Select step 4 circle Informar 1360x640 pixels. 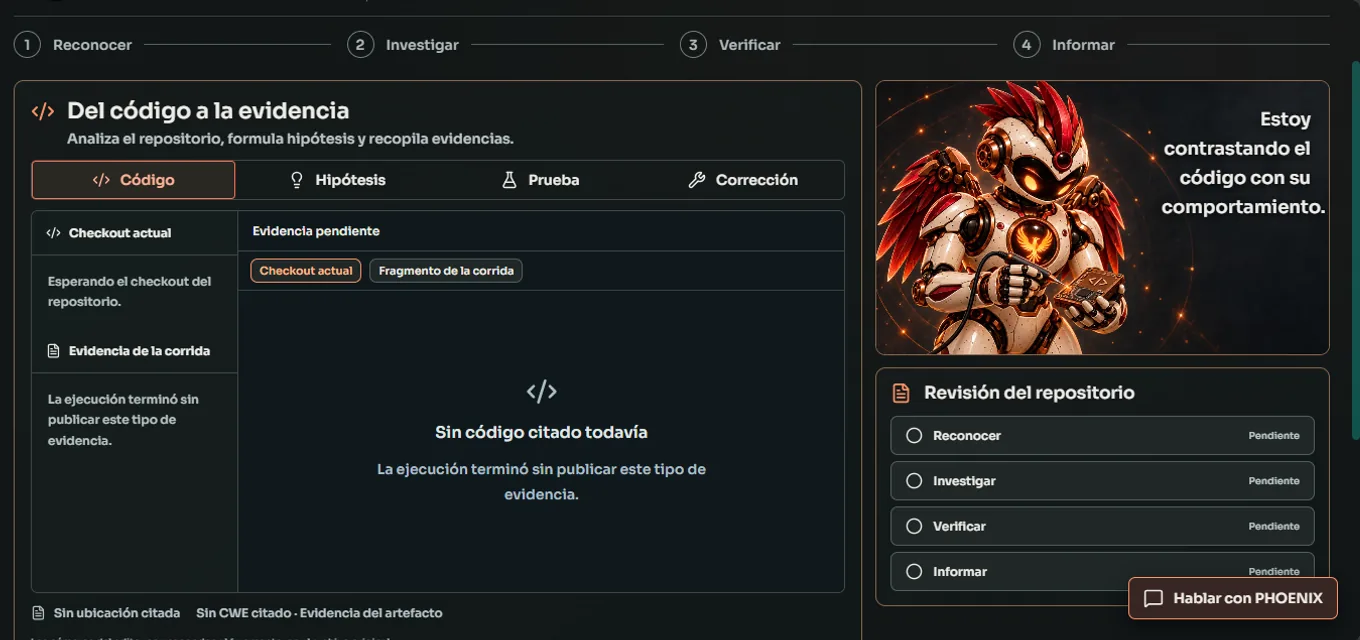(x=1026, y=45)
